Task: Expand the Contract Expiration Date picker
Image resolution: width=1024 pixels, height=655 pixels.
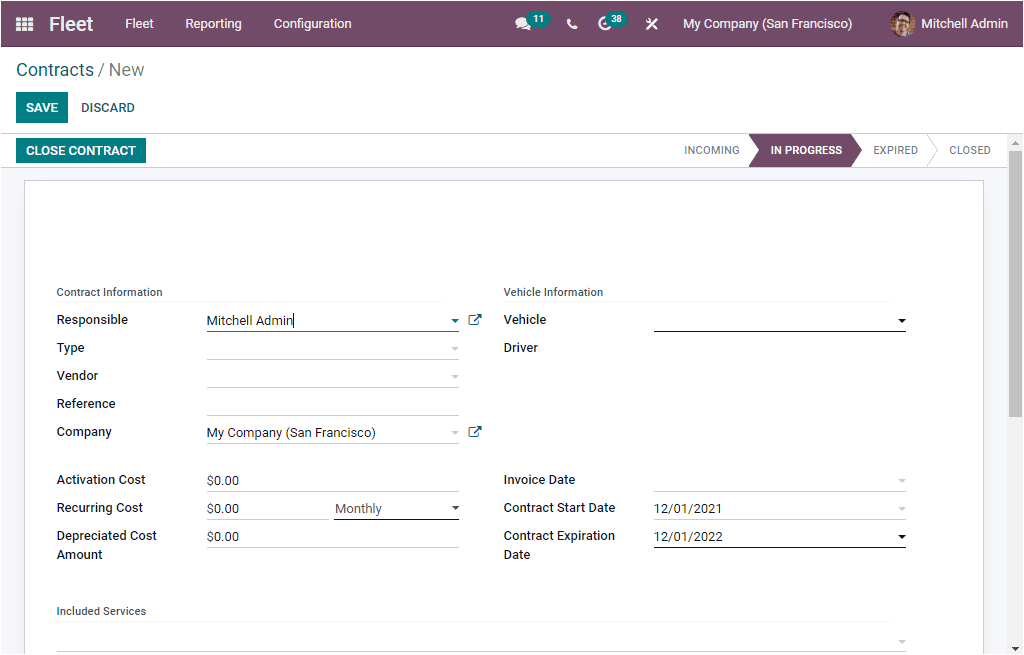Action: (x=900, y=536)
